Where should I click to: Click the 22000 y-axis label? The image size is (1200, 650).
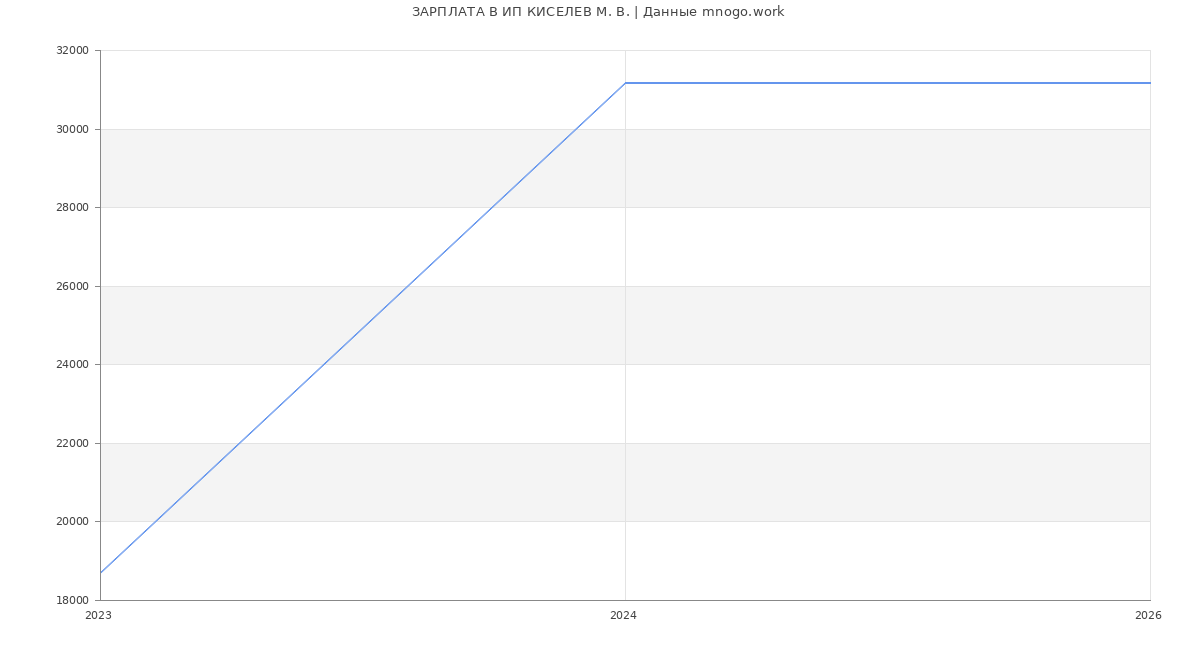[72, 443]
